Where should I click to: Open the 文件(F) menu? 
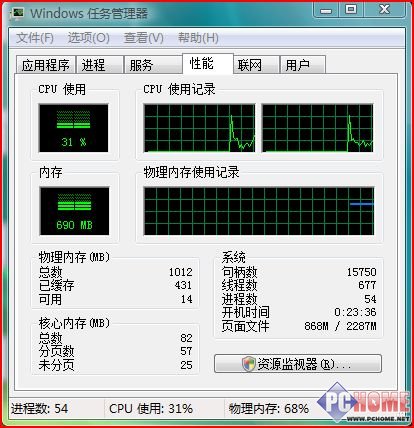[x=35, y=38]
